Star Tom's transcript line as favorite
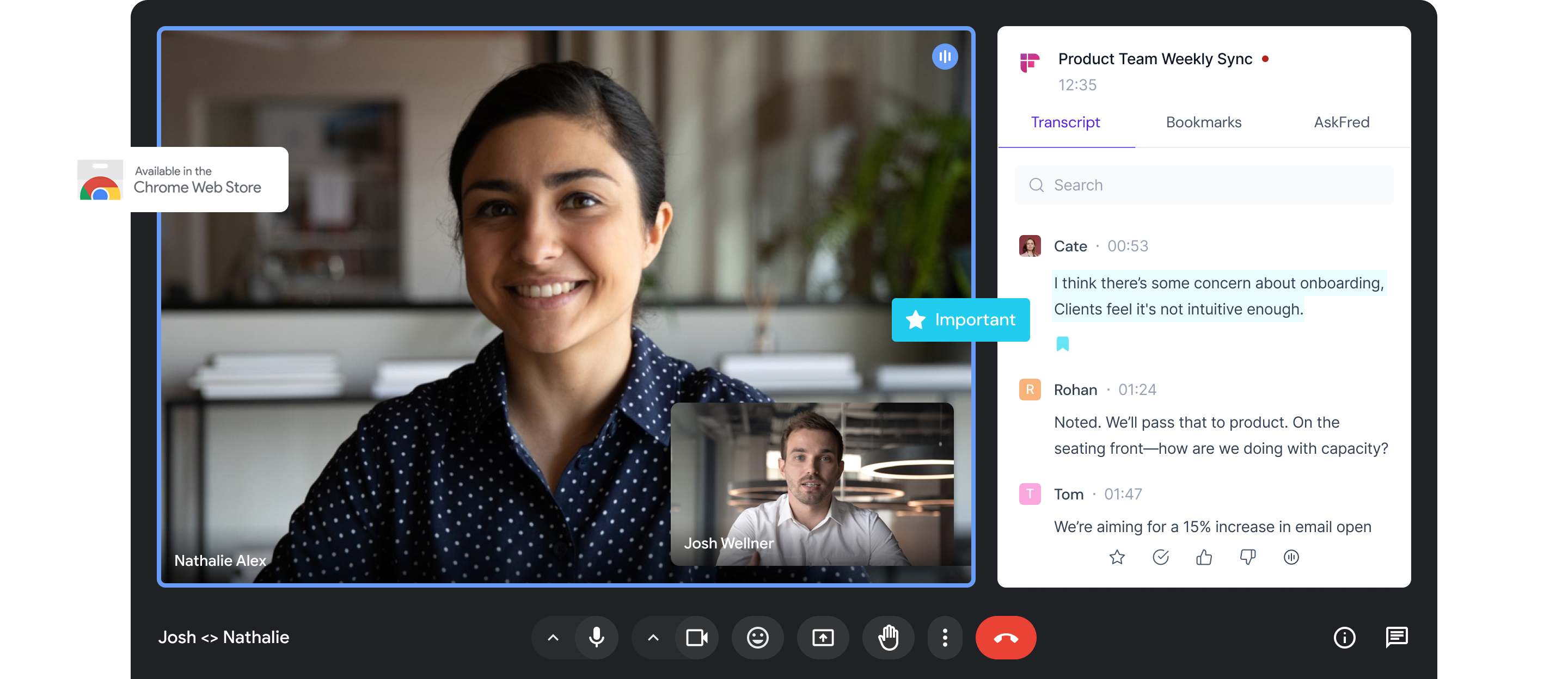 (1118, 557)
